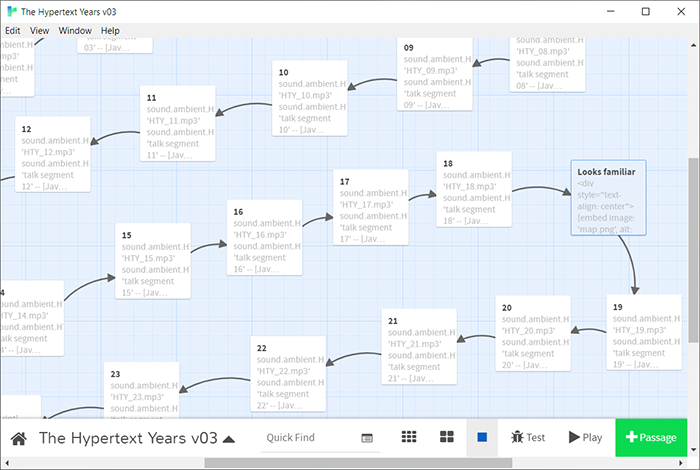Show only story structure with small-grid icon

[x=409, y=437]
